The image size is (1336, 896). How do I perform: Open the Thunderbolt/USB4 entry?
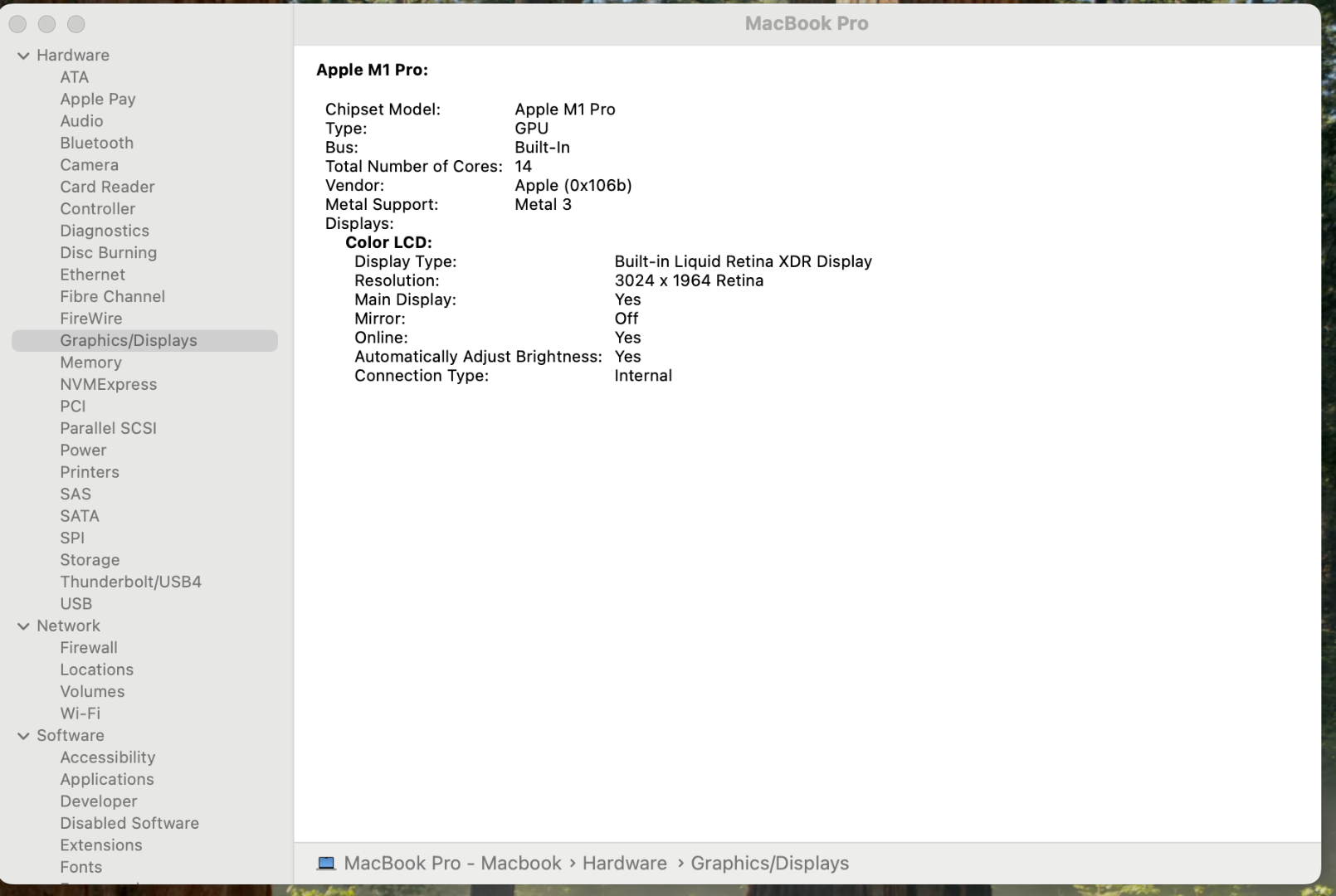pos(130,582)
